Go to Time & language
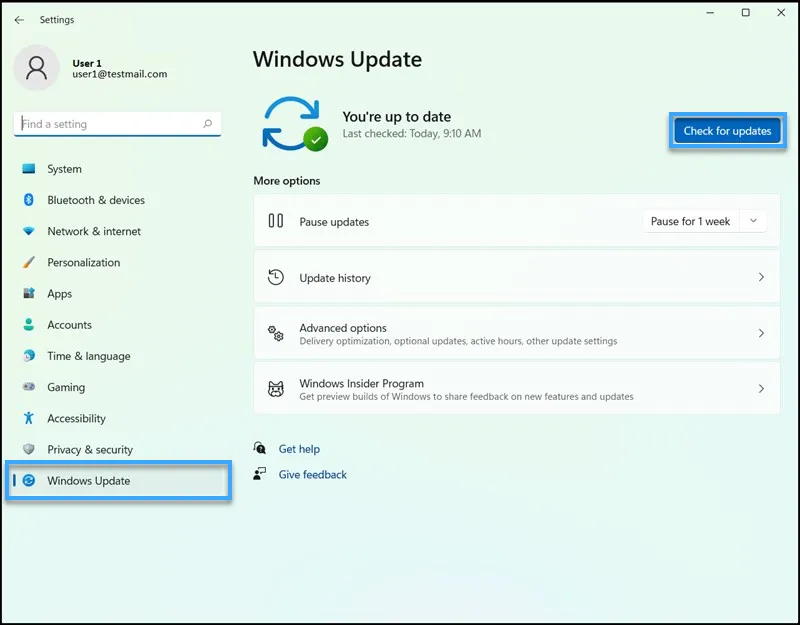 pos(118,356)
